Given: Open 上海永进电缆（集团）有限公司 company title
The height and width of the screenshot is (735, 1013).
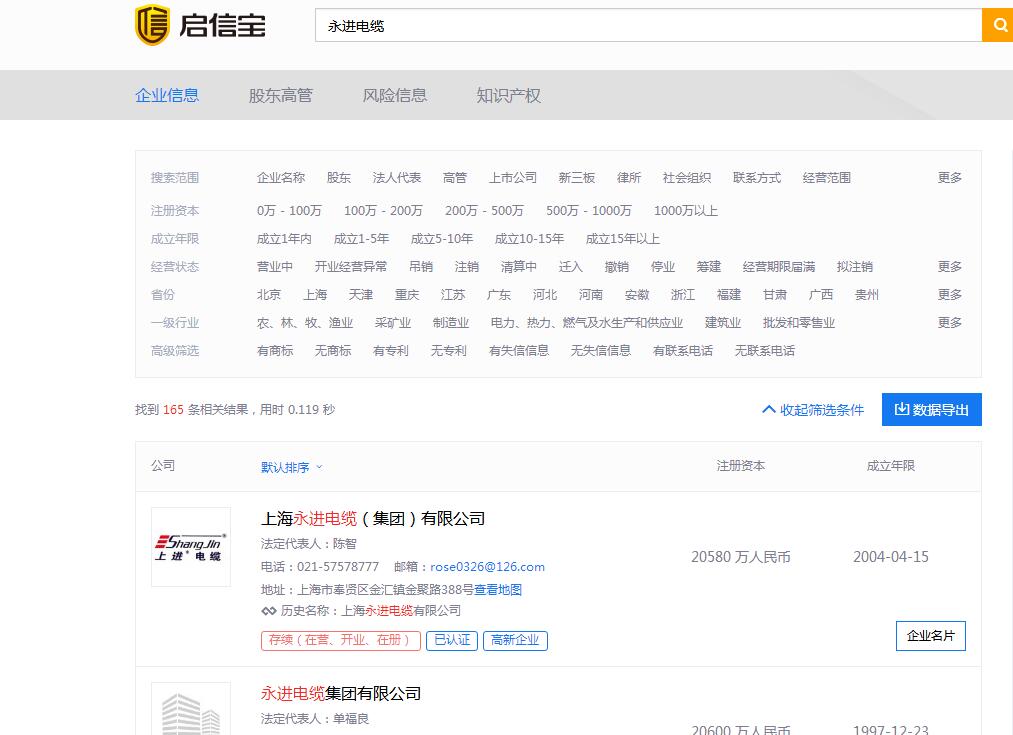Looking at the screenshot, I should pyautogui.click(x=373, y=519).
